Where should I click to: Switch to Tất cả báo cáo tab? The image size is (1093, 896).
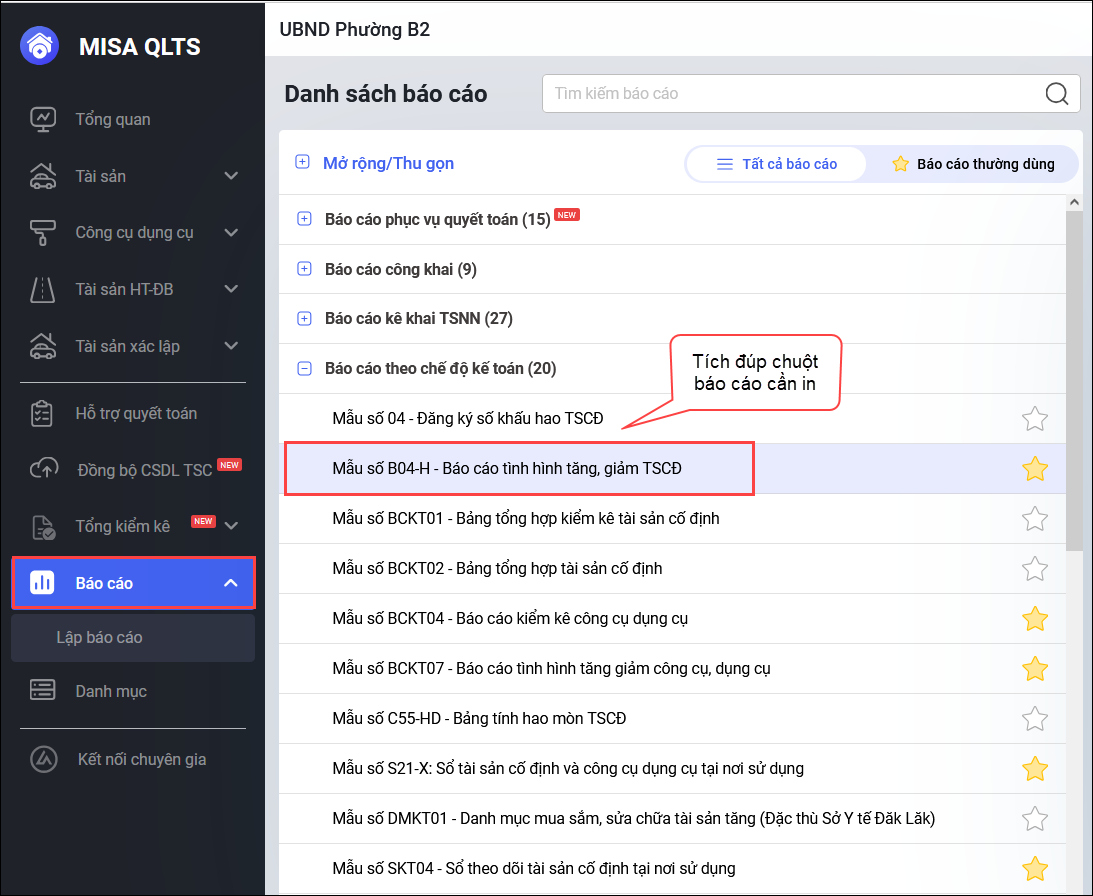[x=777, y=164]
